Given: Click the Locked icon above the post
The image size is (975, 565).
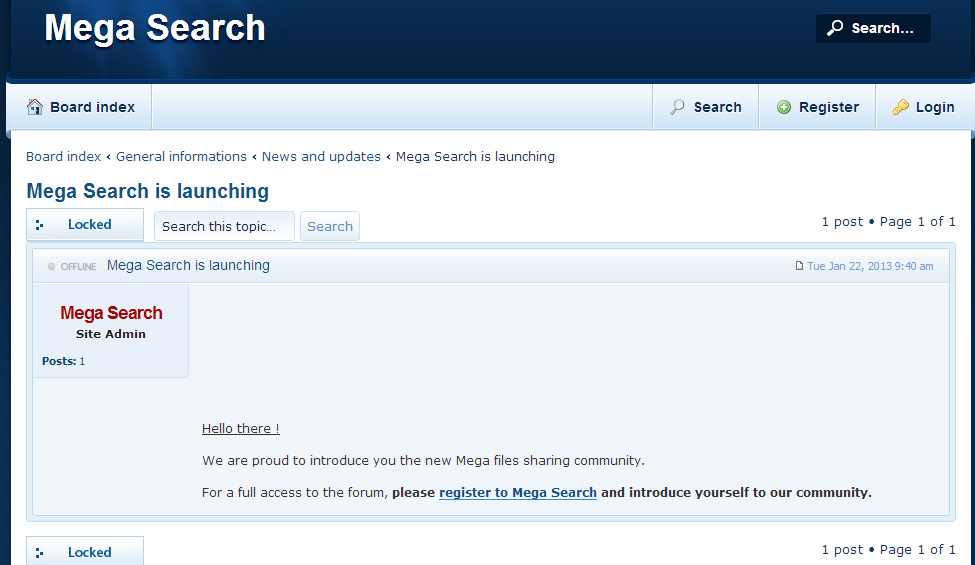Looking at the screenshot, I should 39,225.
